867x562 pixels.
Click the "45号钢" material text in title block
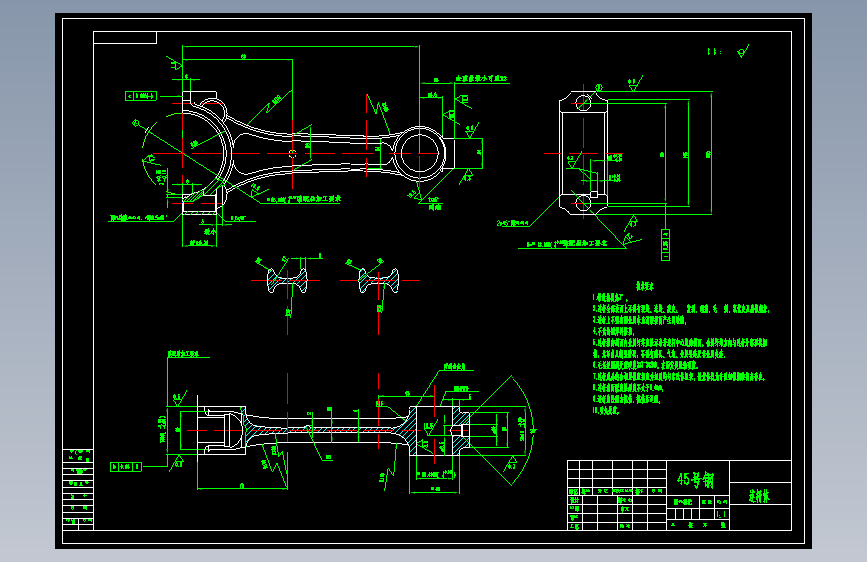[696, 480]
